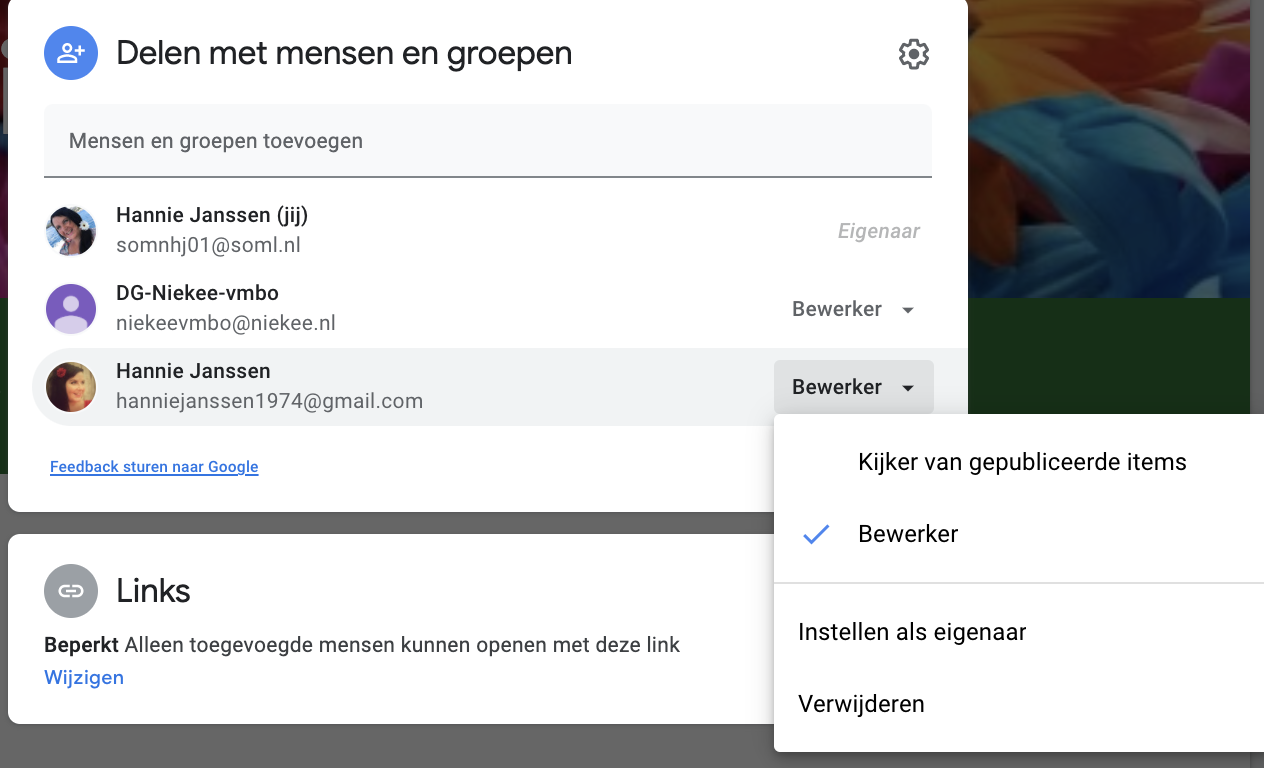The width and height of the screenshot is (1264, 768).
Task: Click the somnhj01@soml.nl email row
Action: pos(208,245)
